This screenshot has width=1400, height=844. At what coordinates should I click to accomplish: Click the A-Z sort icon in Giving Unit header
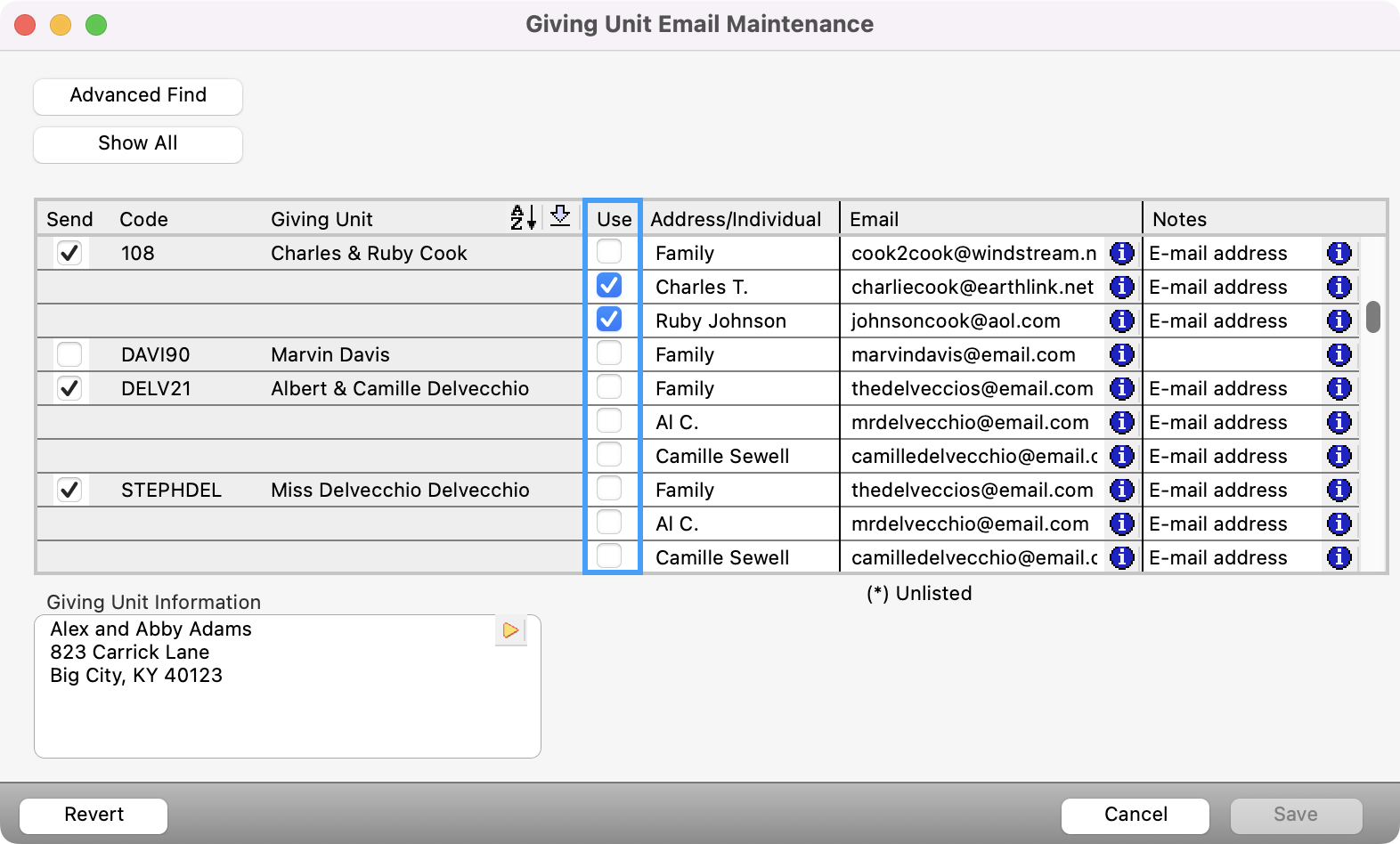[523, 217]
